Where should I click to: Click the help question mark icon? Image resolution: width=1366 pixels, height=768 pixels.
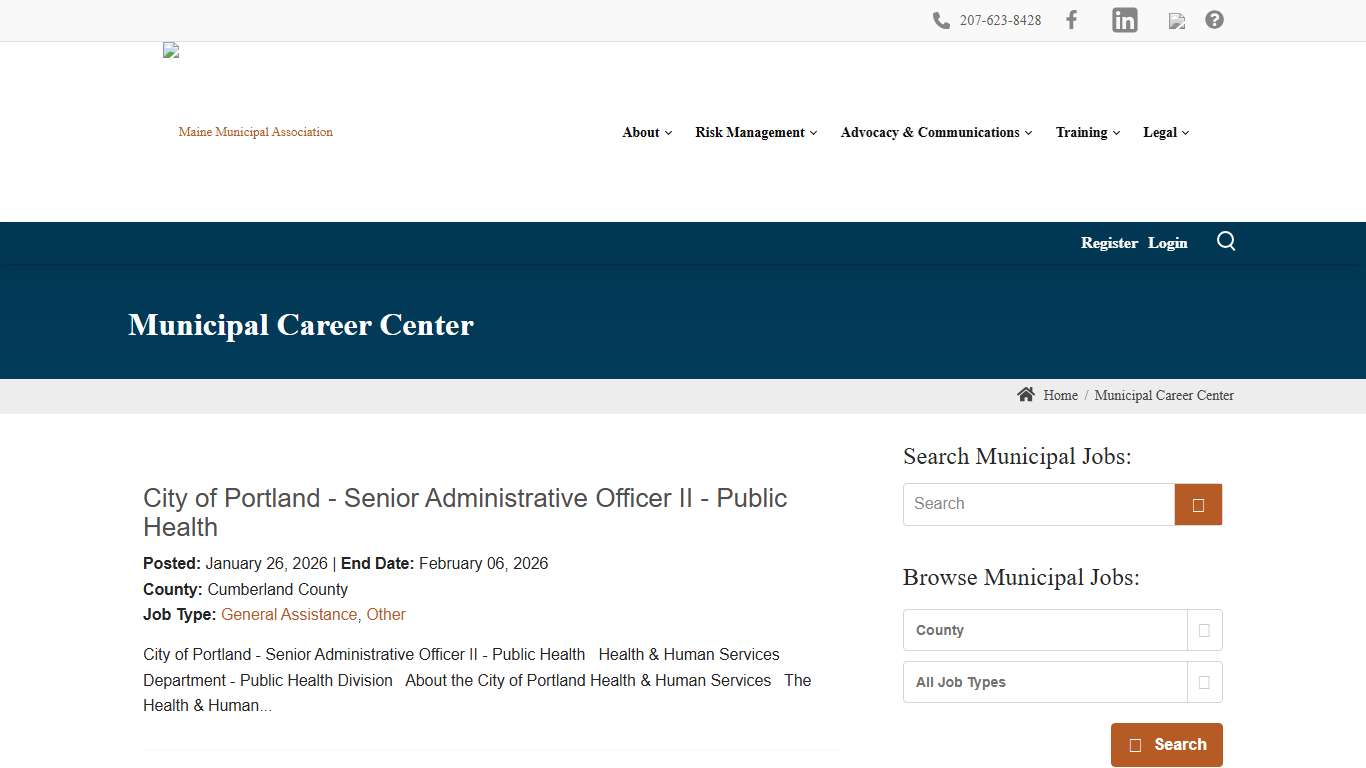click(x=1214, y=20)
